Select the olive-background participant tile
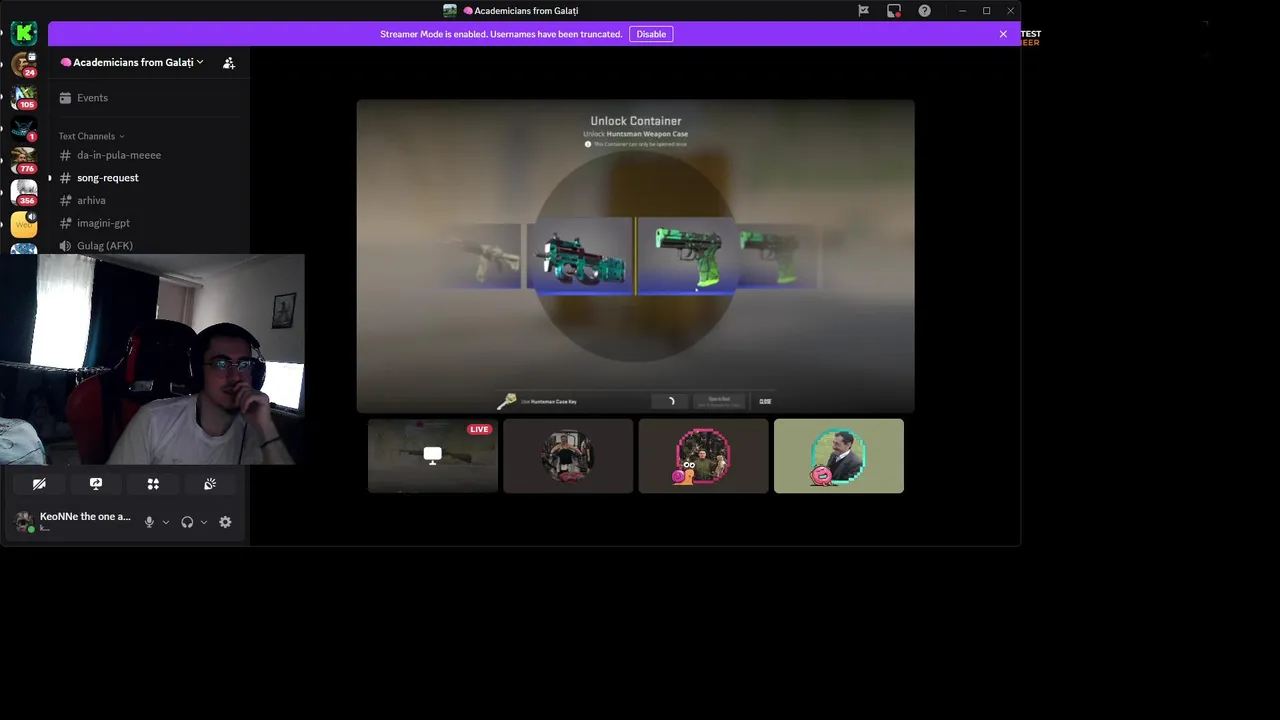1280x720 pixels. 839,456
